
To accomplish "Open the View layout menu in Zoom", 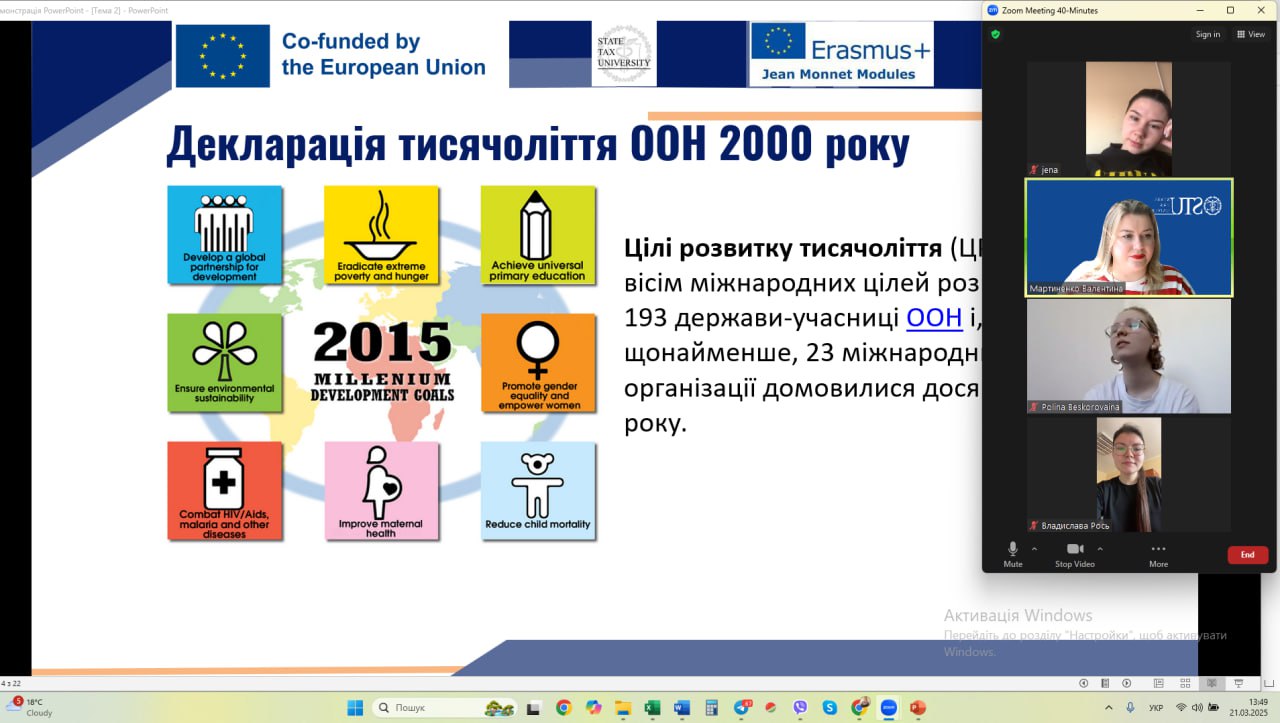I will [x=1251, y=34].
